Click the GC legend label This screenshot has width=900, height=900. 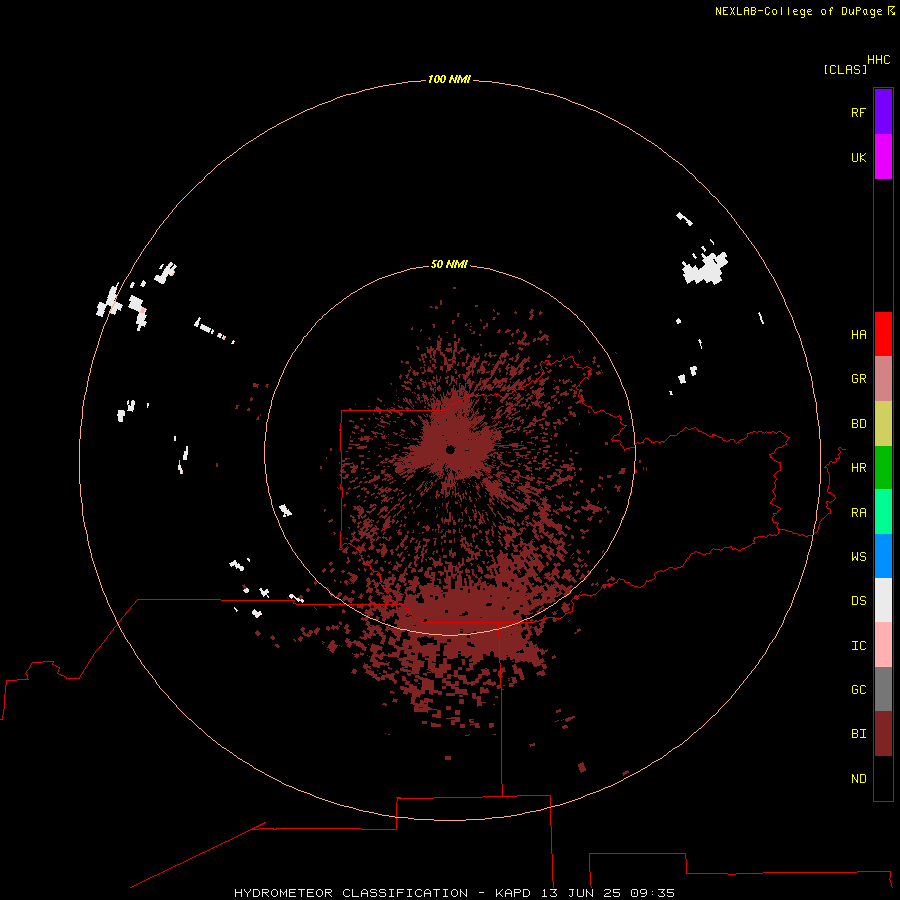pos(858,689)
